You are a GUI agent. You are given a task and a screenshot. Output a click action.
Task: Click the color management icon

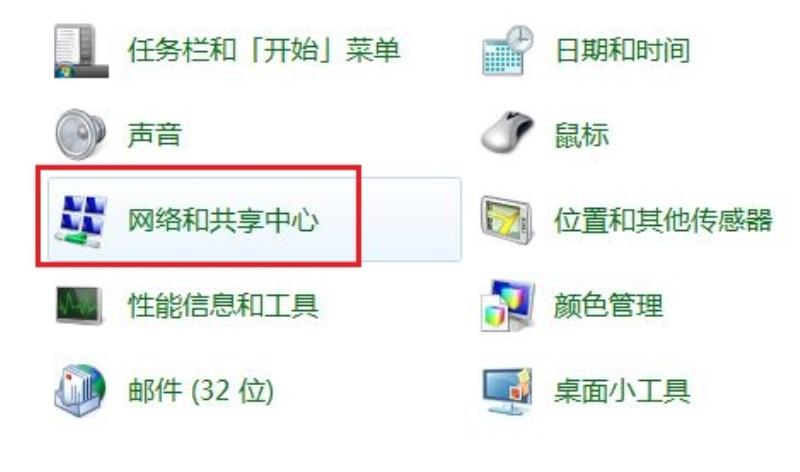point(508,306)
